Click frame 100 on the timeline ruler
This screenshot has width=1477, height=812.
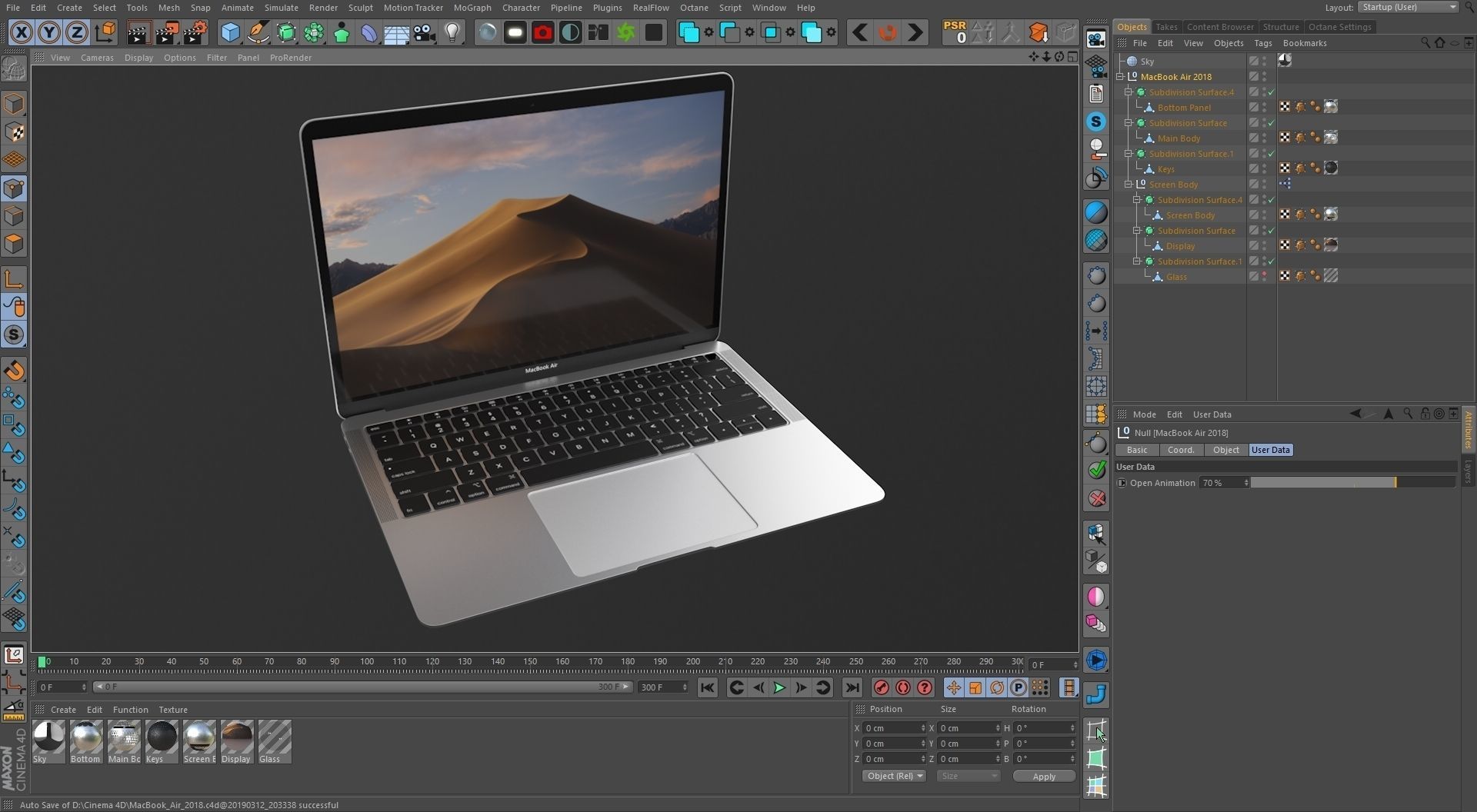tap(367, 661)
